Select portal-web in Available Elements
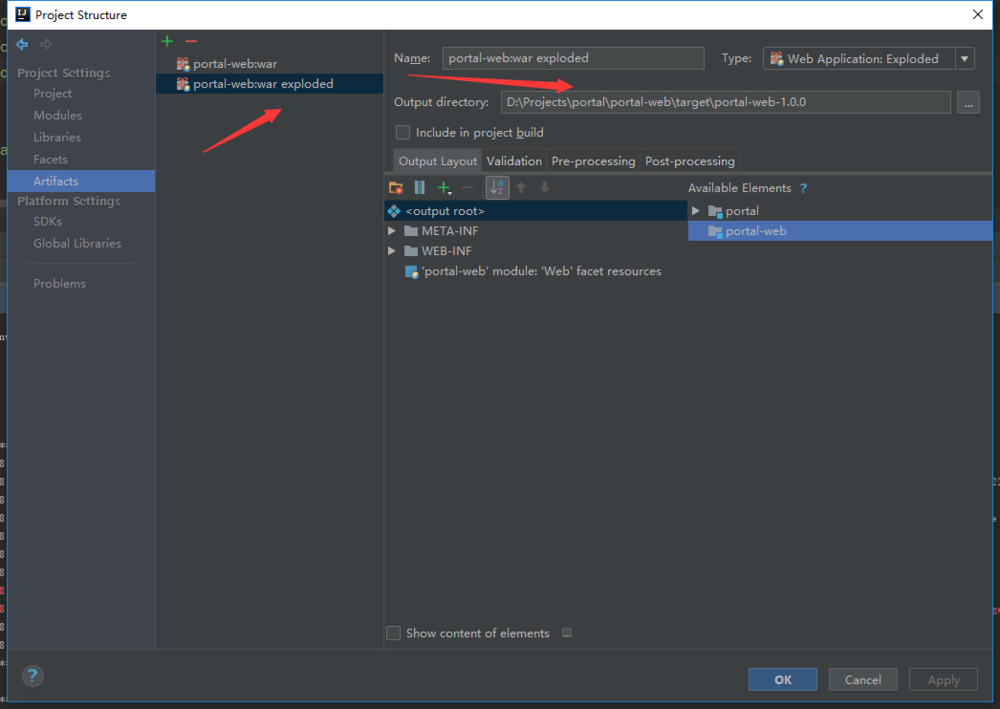The image size is (1000, 709). [x=840, y=231]
